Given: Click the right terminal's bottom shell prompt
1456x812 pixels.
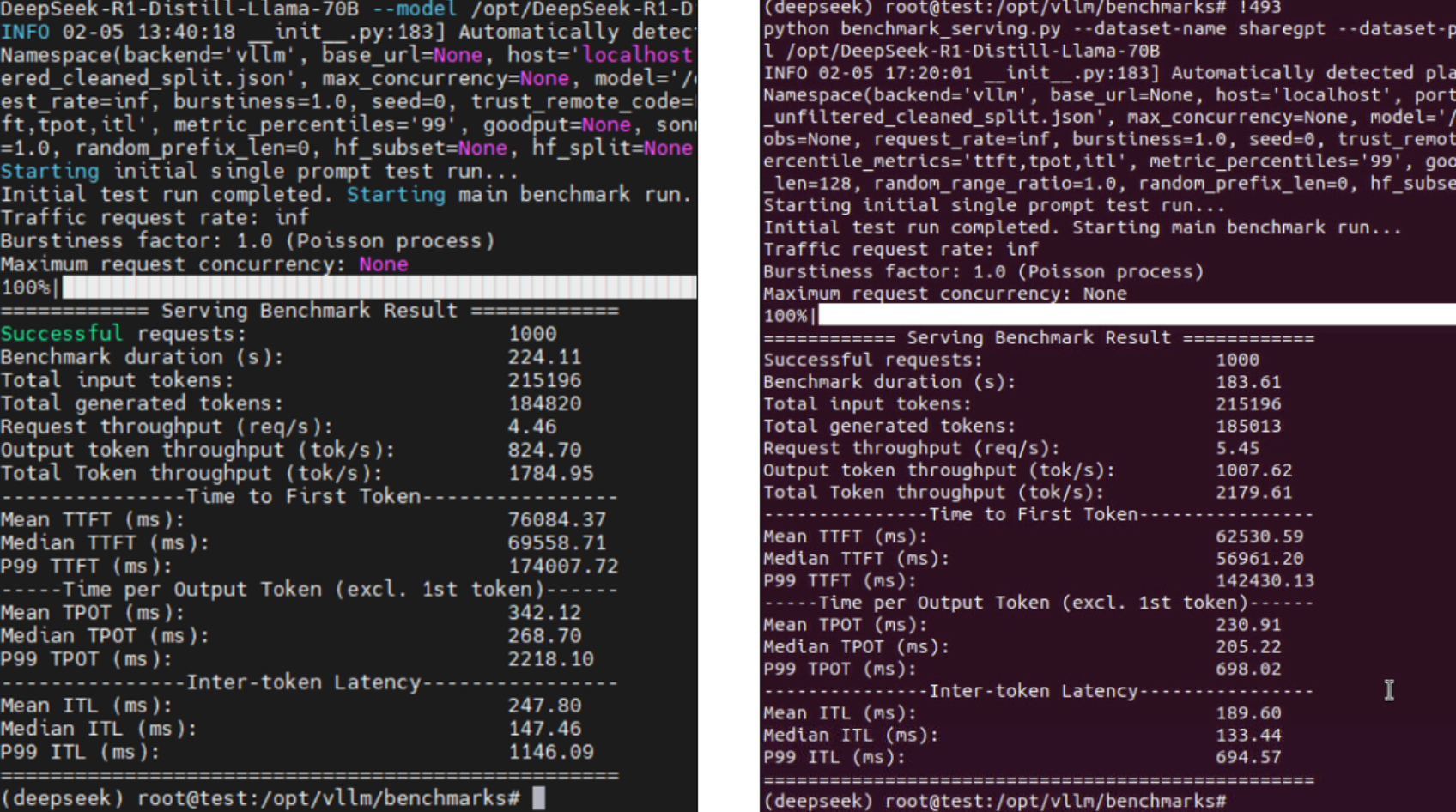Looking at the screenshot, I should tap(994, 802).
